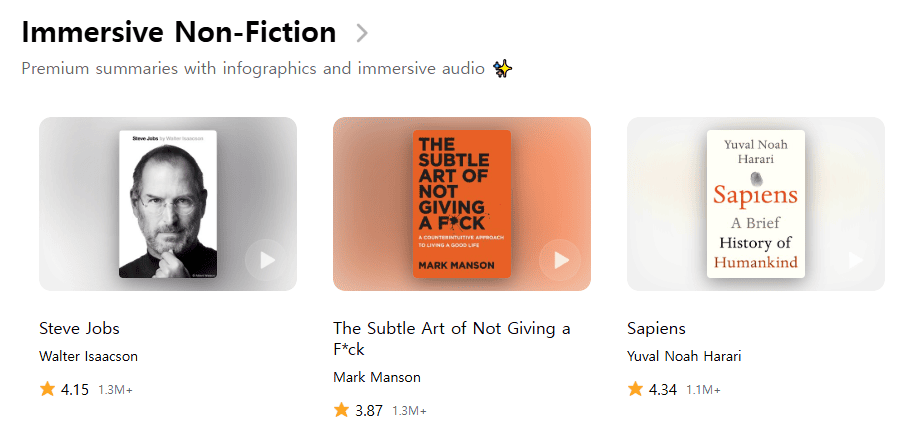Select the Sapiens book cover image
Image resolution: width=913 pixels, height=444 pixels.
click(756, 204)
